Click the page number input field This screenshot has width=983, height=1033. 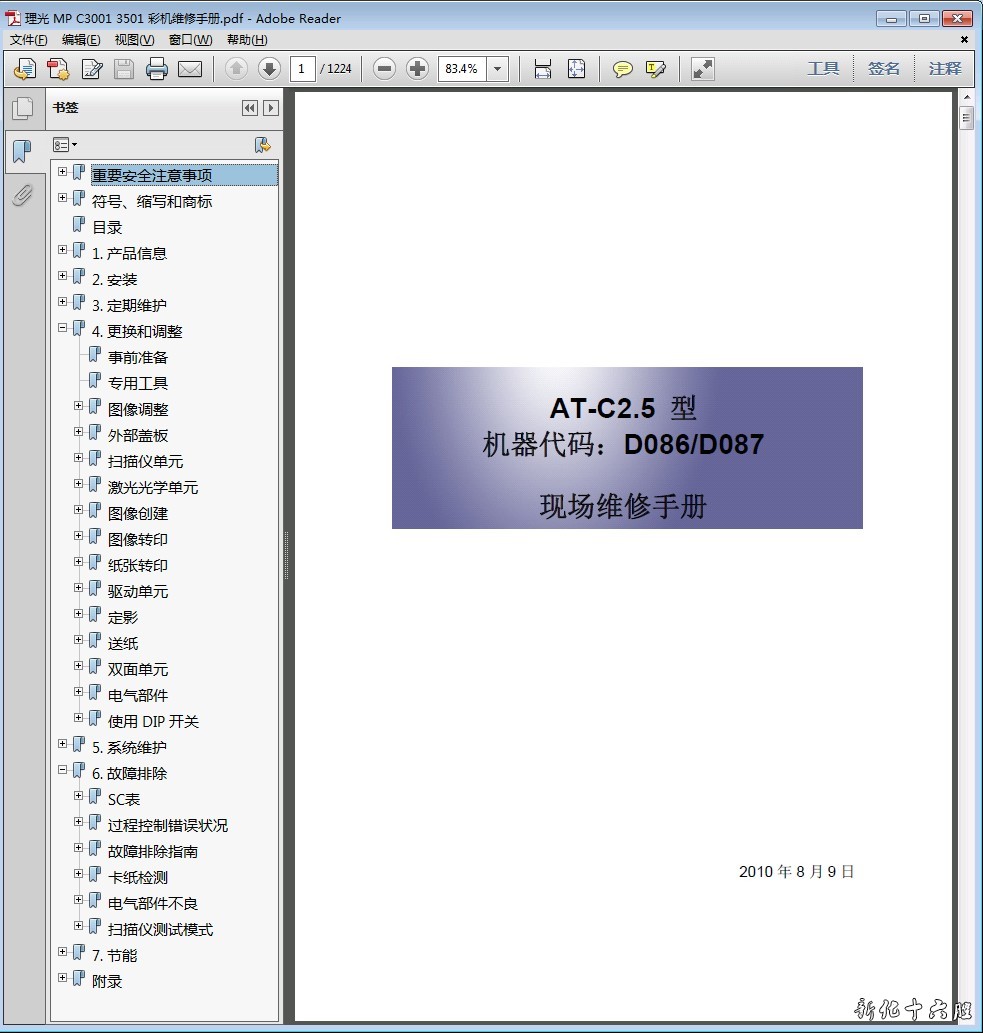click(302, 69)
